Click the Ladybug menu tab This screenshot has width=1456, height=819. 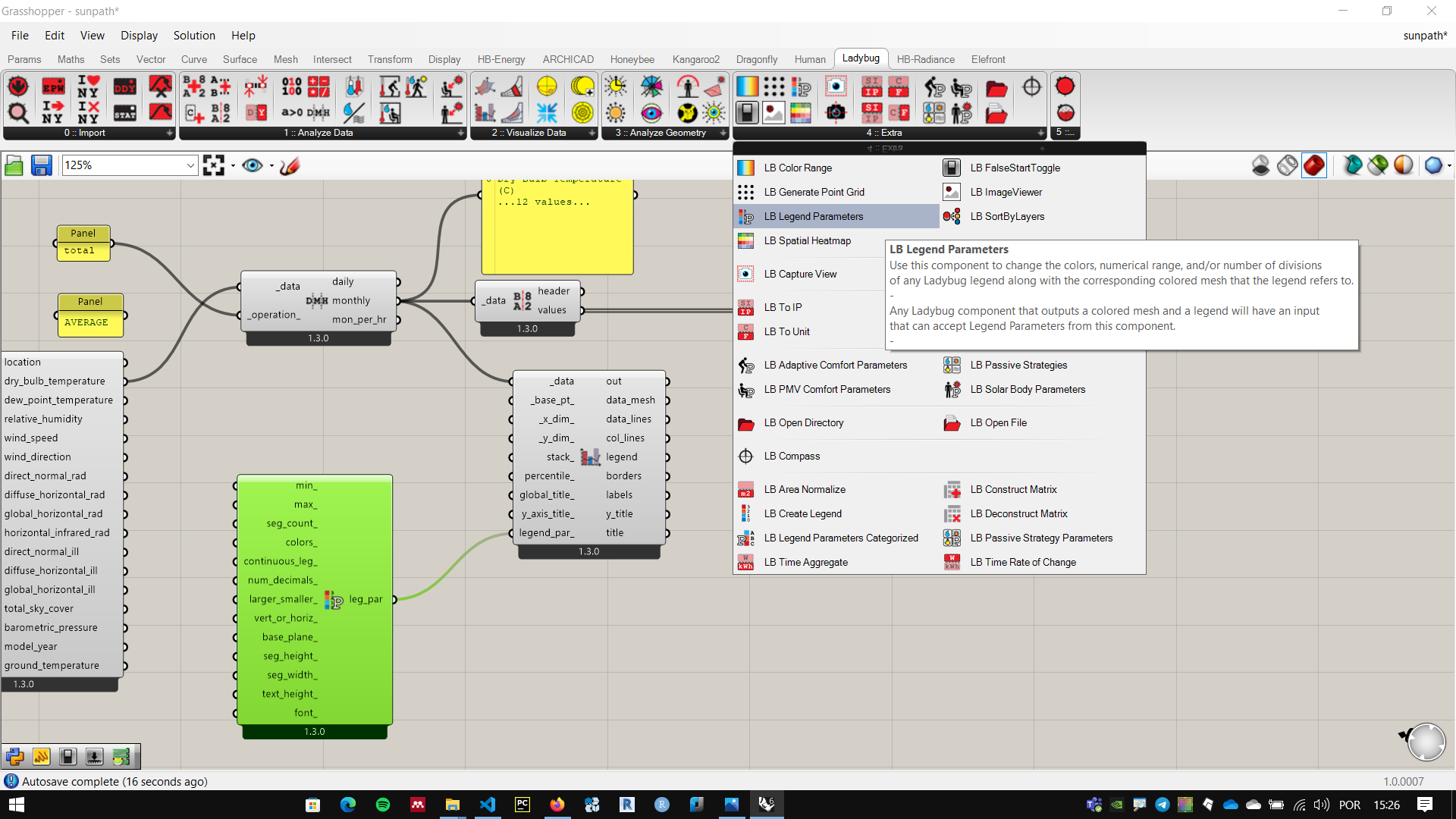pos(859,59)
